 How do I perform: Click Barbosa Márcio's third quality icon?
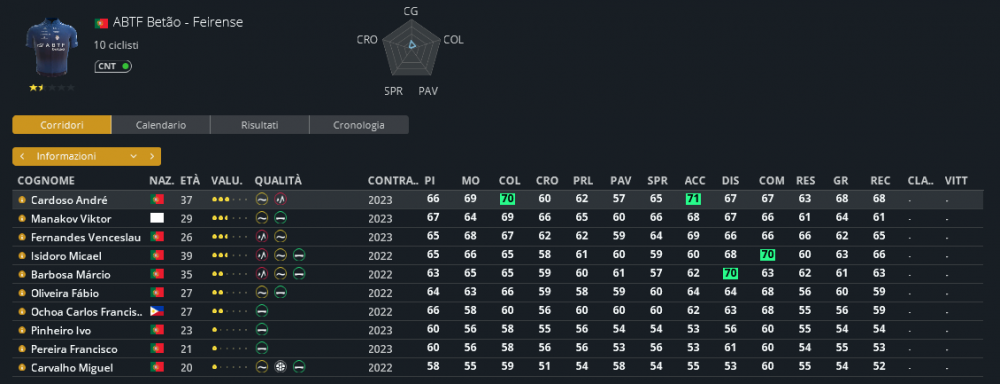click(x=299, y=274)
